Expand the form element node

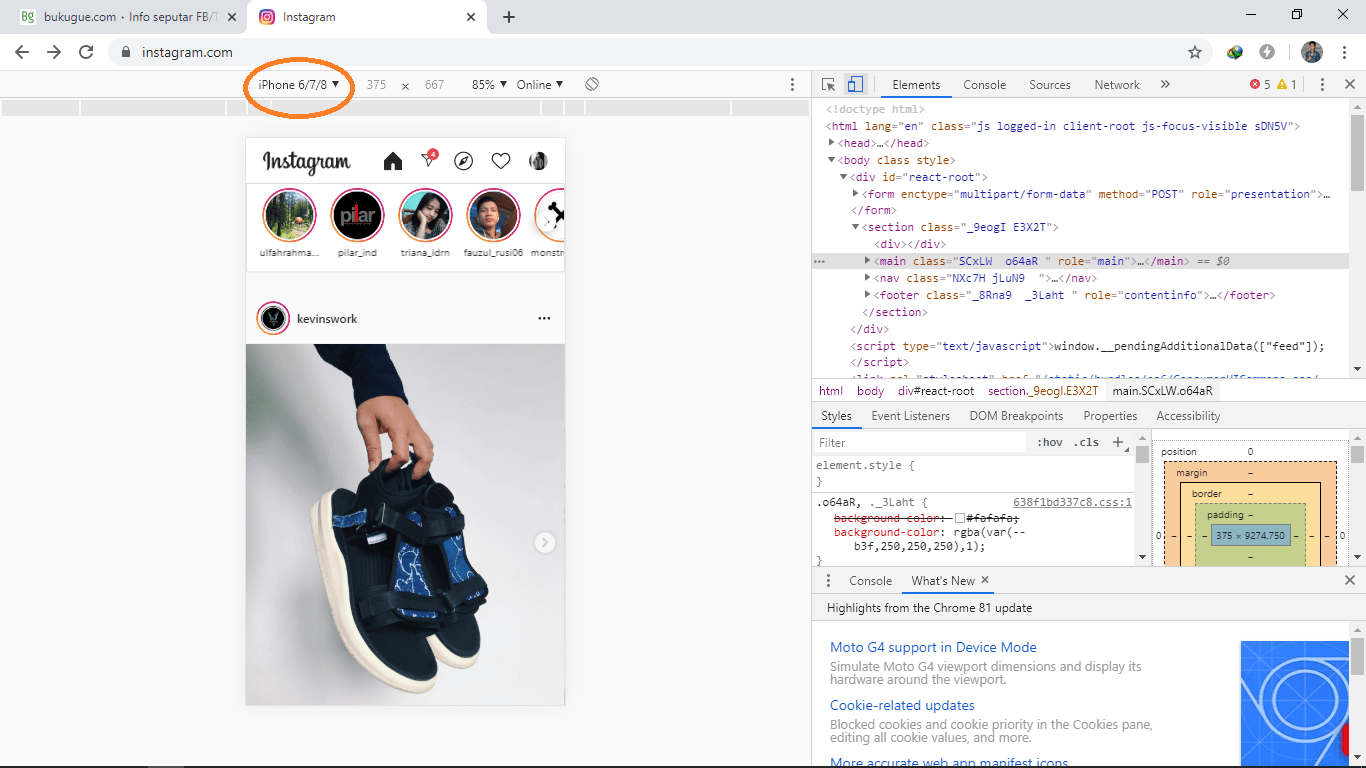point(856,194)
